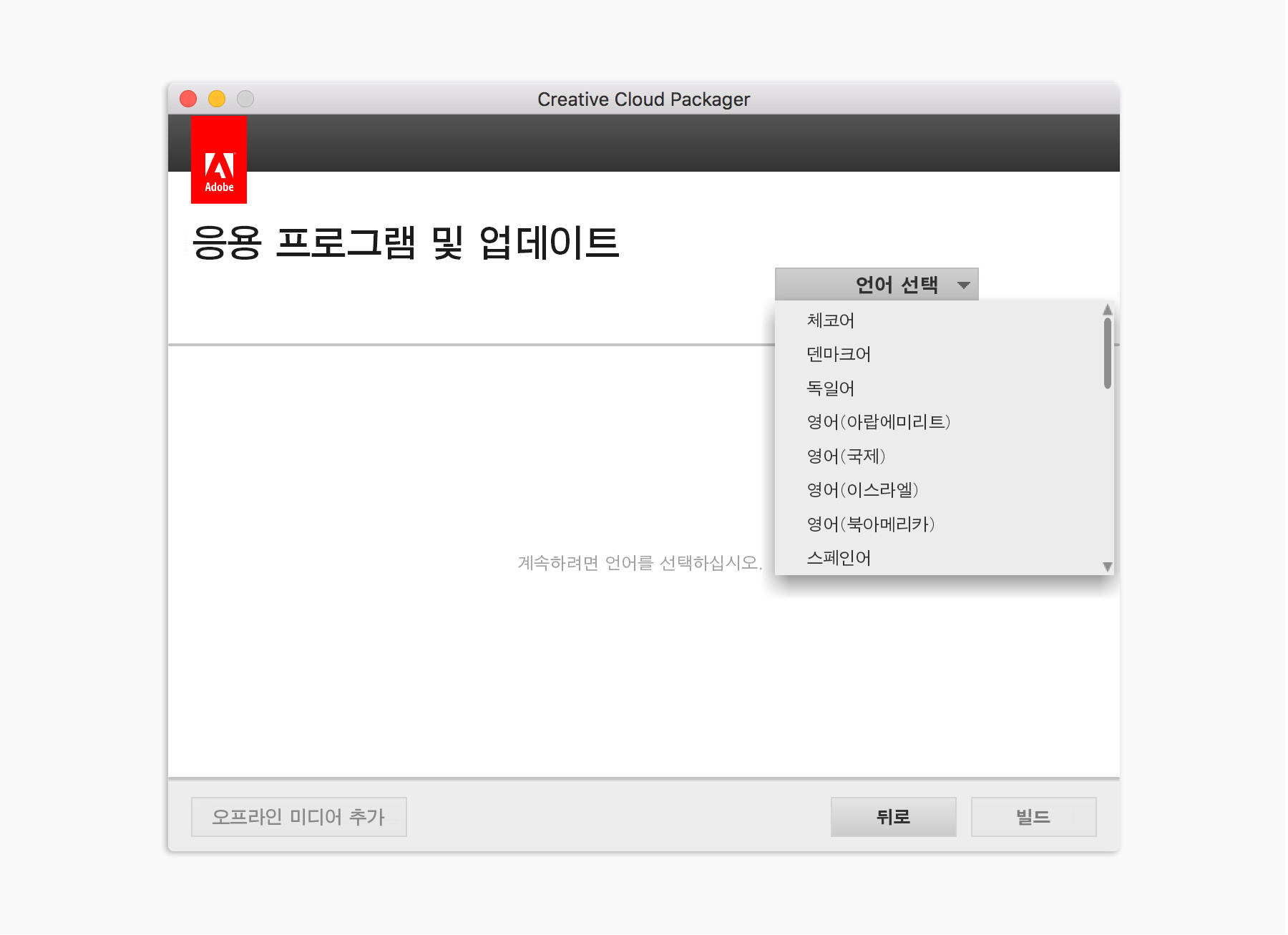Viewport: 1288px width, 935px height.
Task: Click the language list scrollbar thumb
Action: 1108,353
